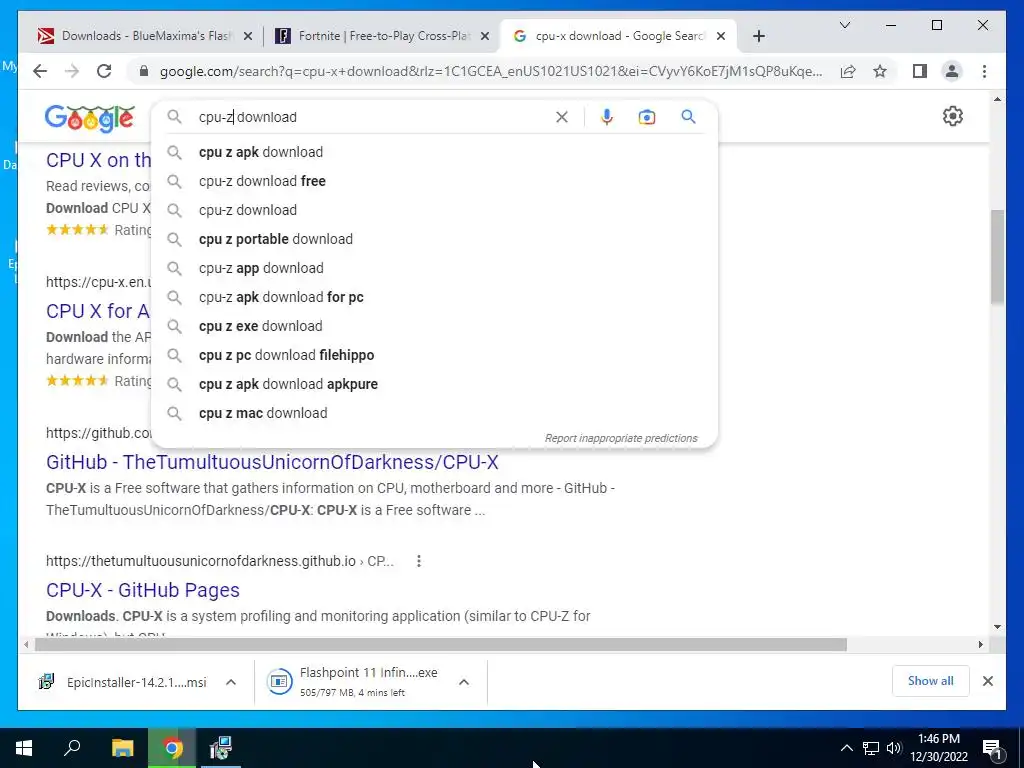Open Windows Start menu
The height and width of the screenshot is (768, 1024).
click(x=24, y=748)
